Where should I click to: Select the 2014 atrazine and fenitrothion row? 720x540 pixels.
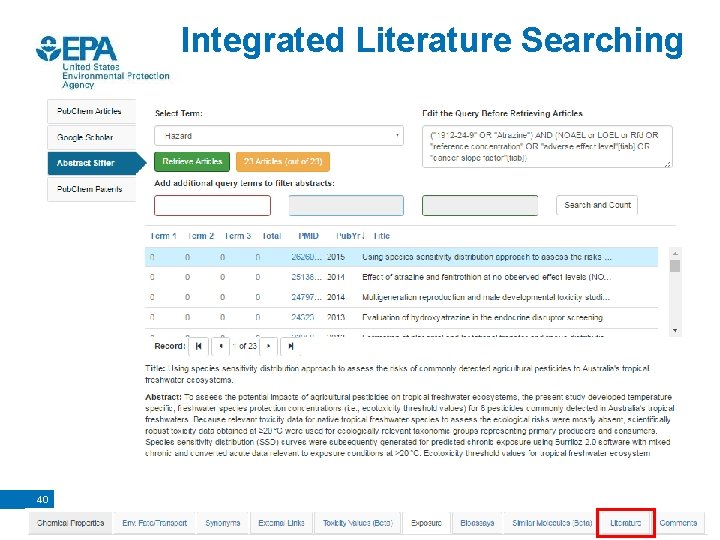(x=401, y=277)
